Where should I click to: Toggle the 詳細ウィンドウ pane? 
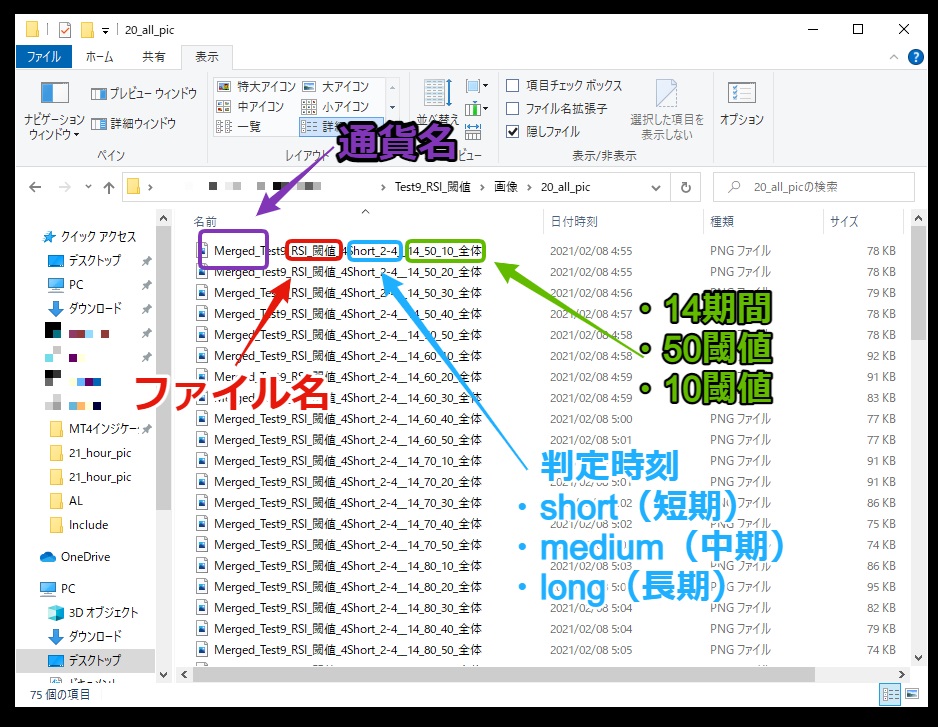(133, 124)
